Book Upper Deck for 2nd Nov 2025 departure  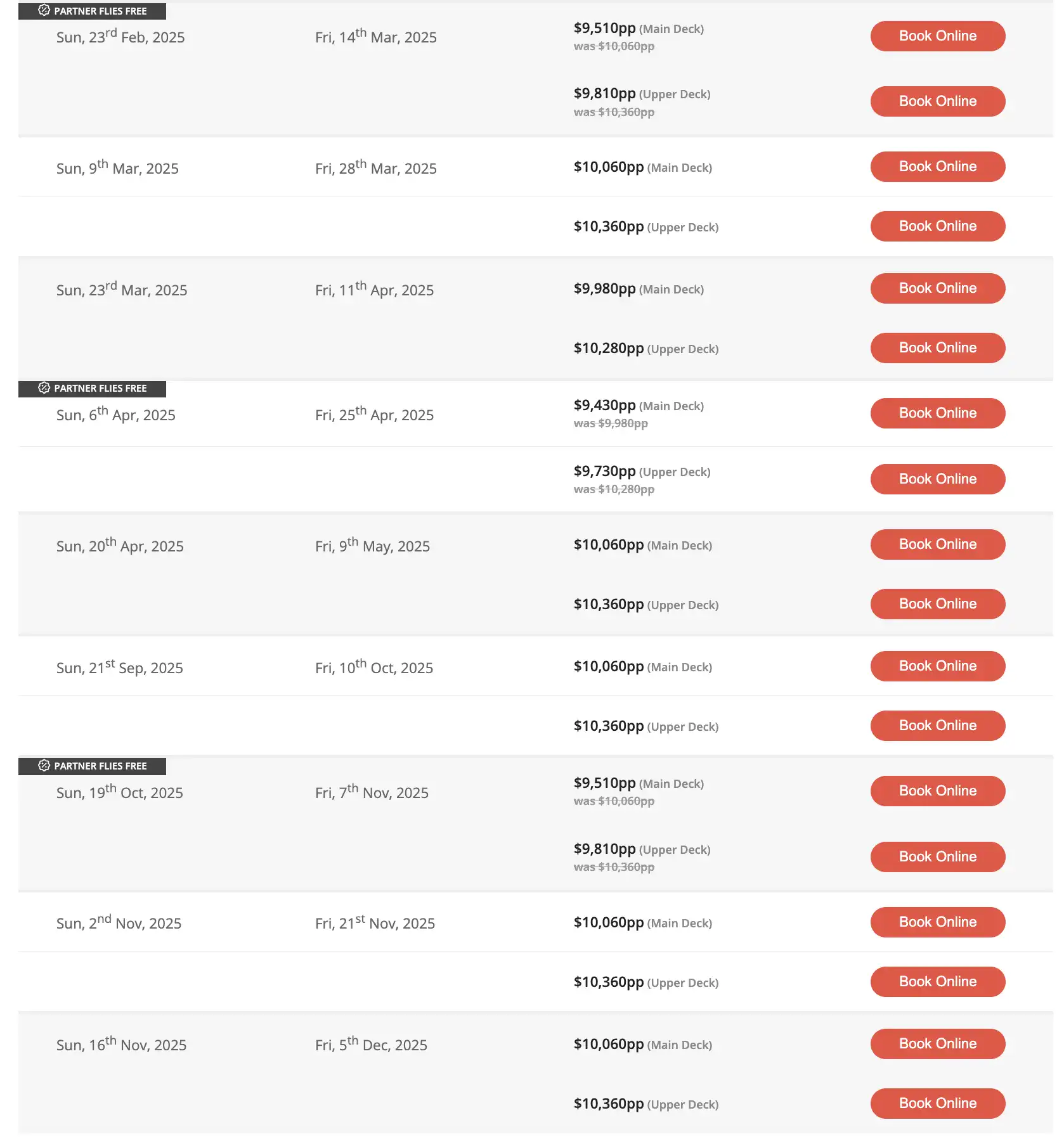pyautogui.click(x=937, y=982)
